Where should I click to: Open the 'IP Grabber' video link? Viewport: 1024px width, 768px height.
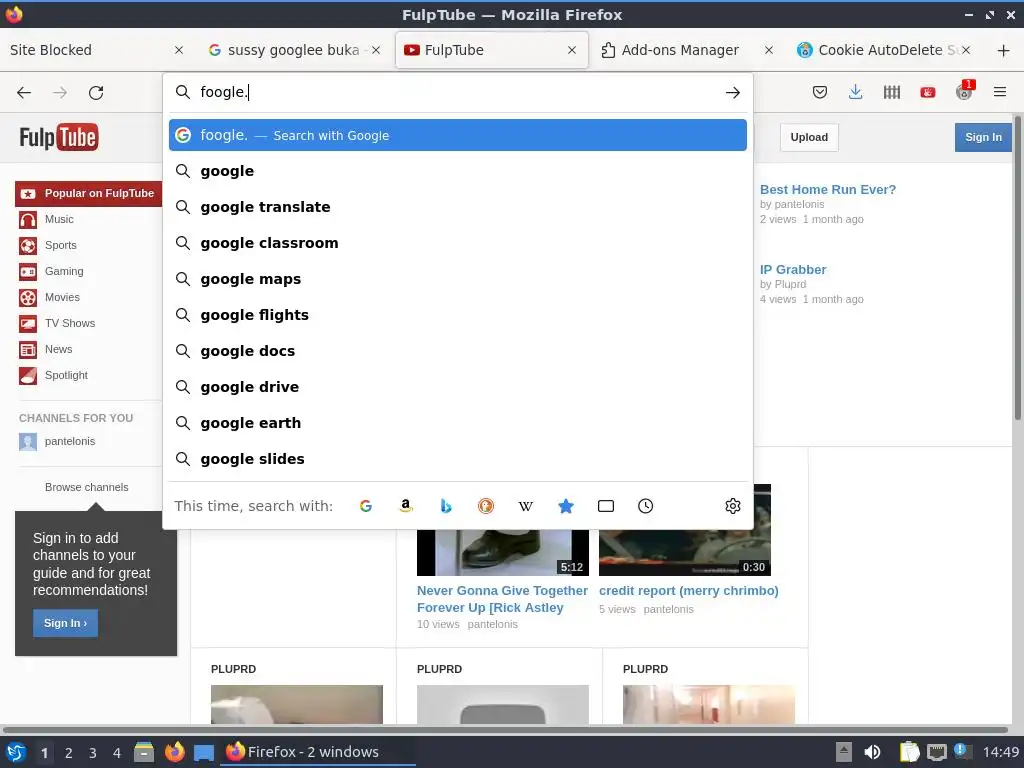(793, 270)
